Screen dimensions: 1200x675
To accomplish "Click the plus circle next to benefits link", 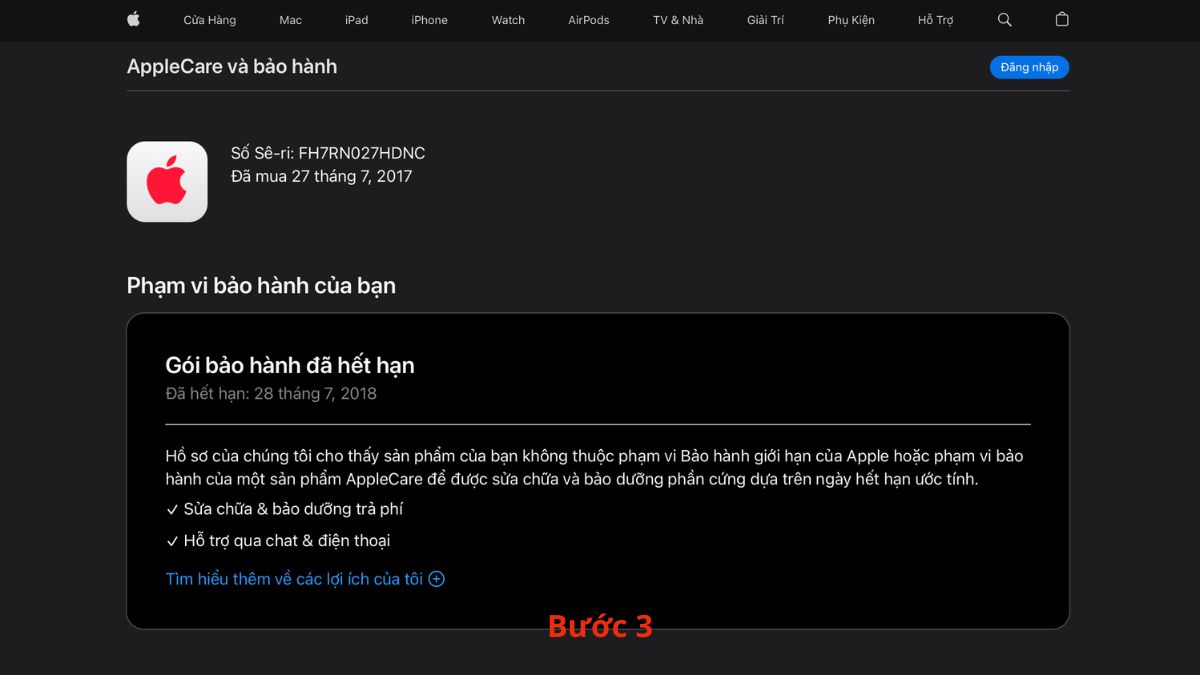I will (437, 578).
